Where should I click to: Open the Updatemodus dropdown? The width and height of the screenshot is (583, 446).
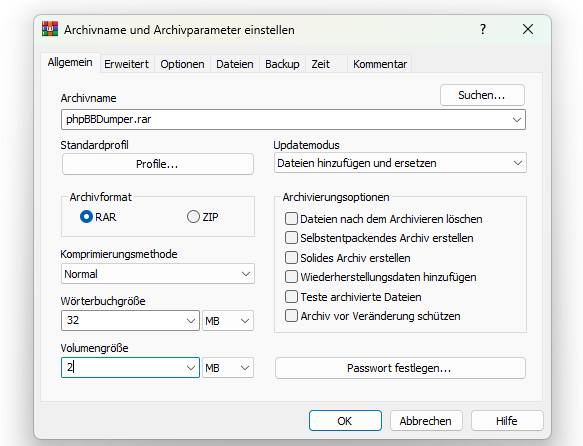pos(400,163)
